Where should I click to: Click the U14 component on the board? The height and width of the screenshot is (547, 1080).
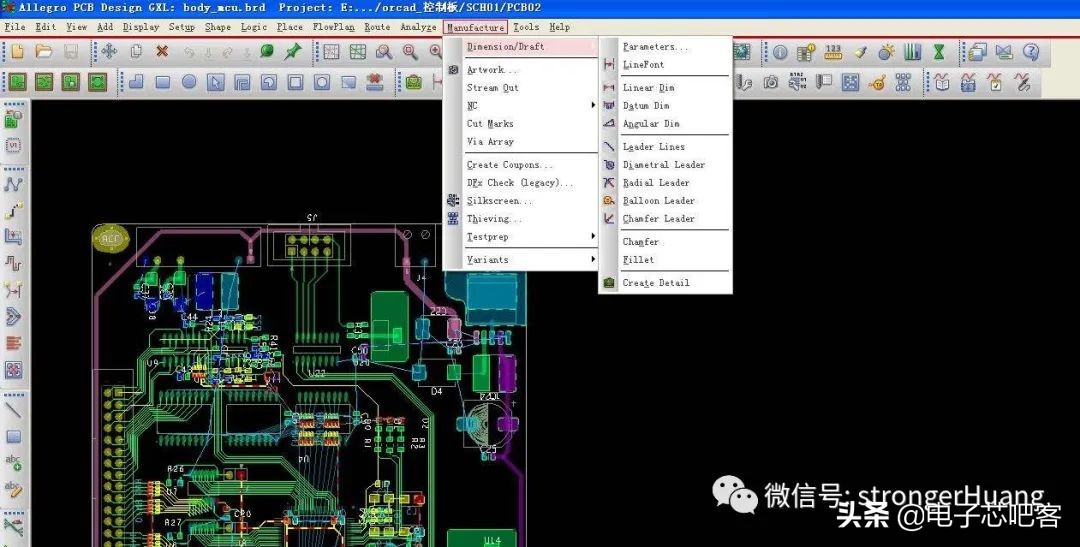click(492, 540)
